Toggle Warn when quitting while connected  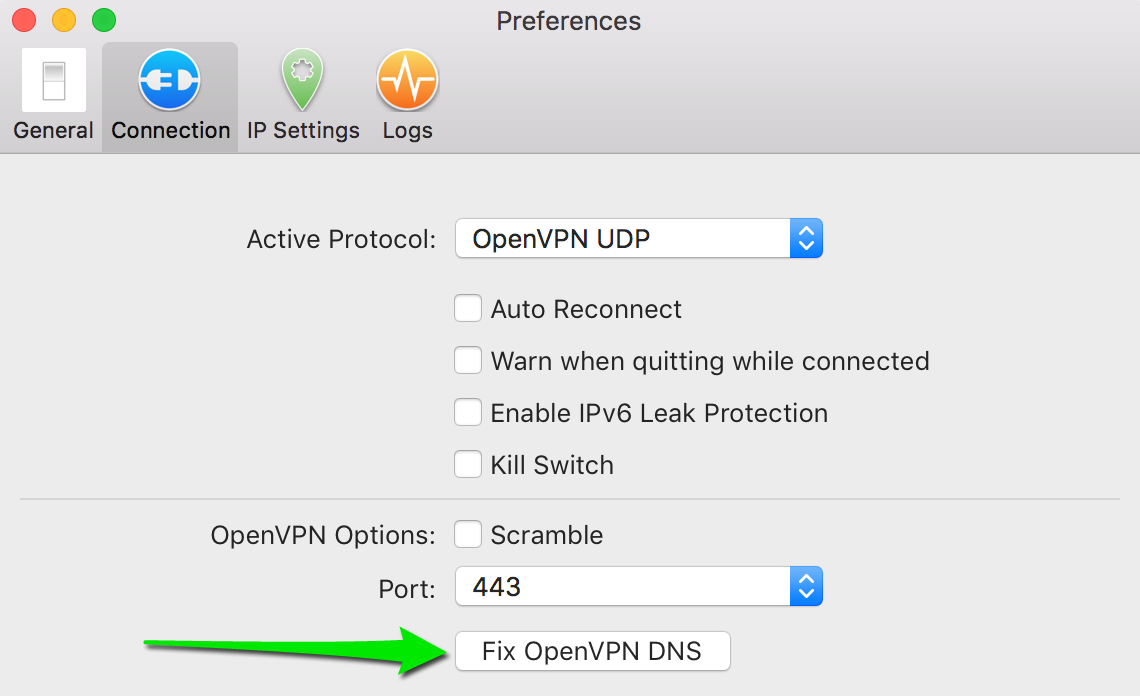468,361
